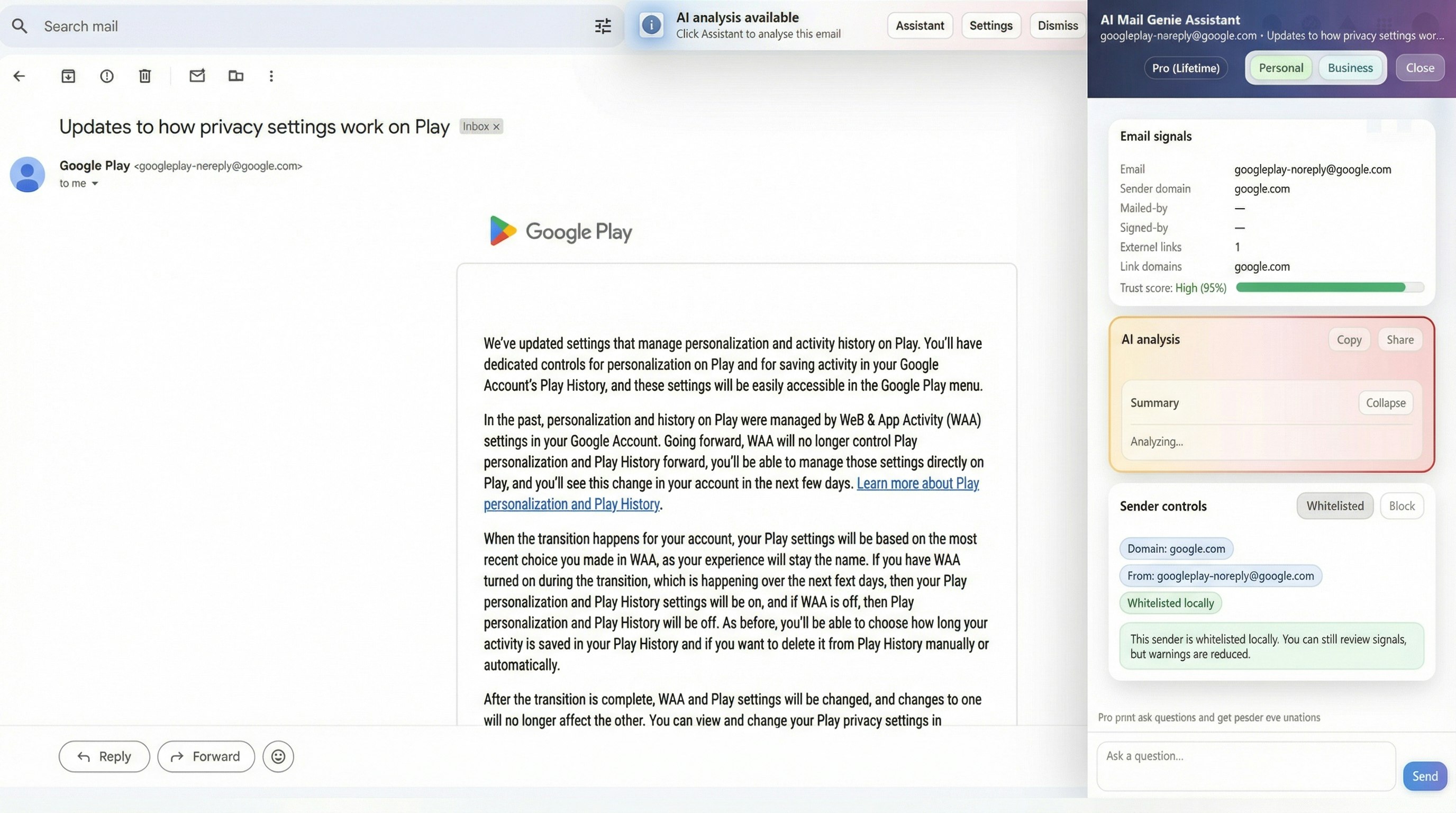Report this email as spam
The height and width of the screenshot is (813, 1456).
click(106, 76)
